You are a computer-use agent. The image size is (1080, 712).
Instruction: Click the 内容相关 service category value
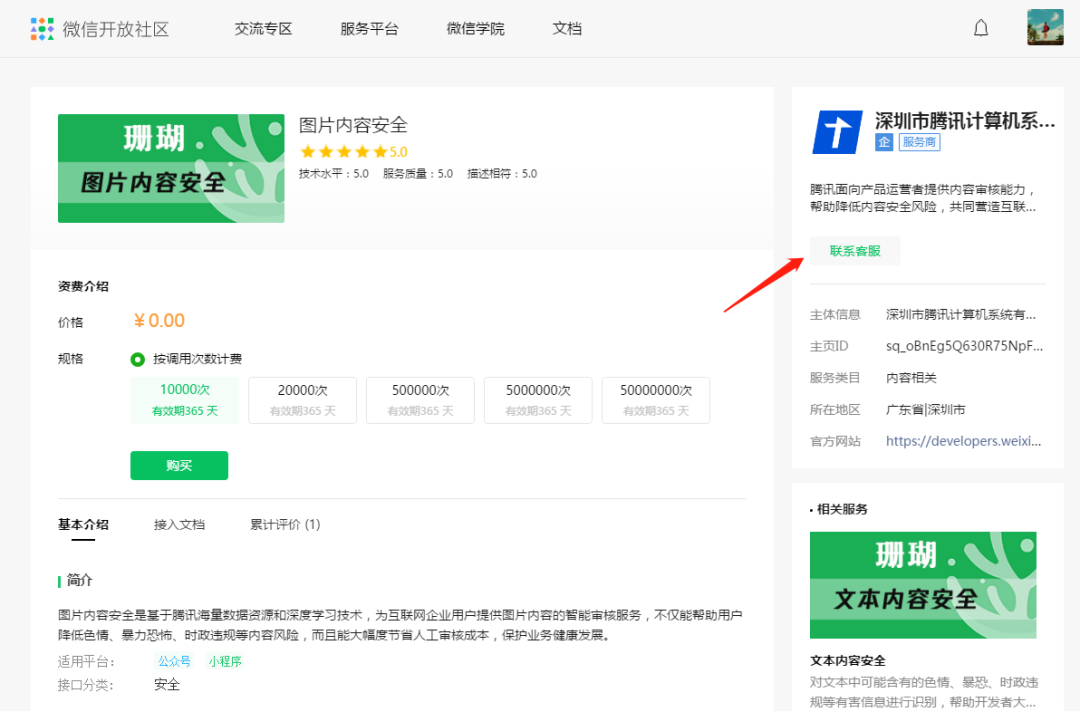point(911,377)
